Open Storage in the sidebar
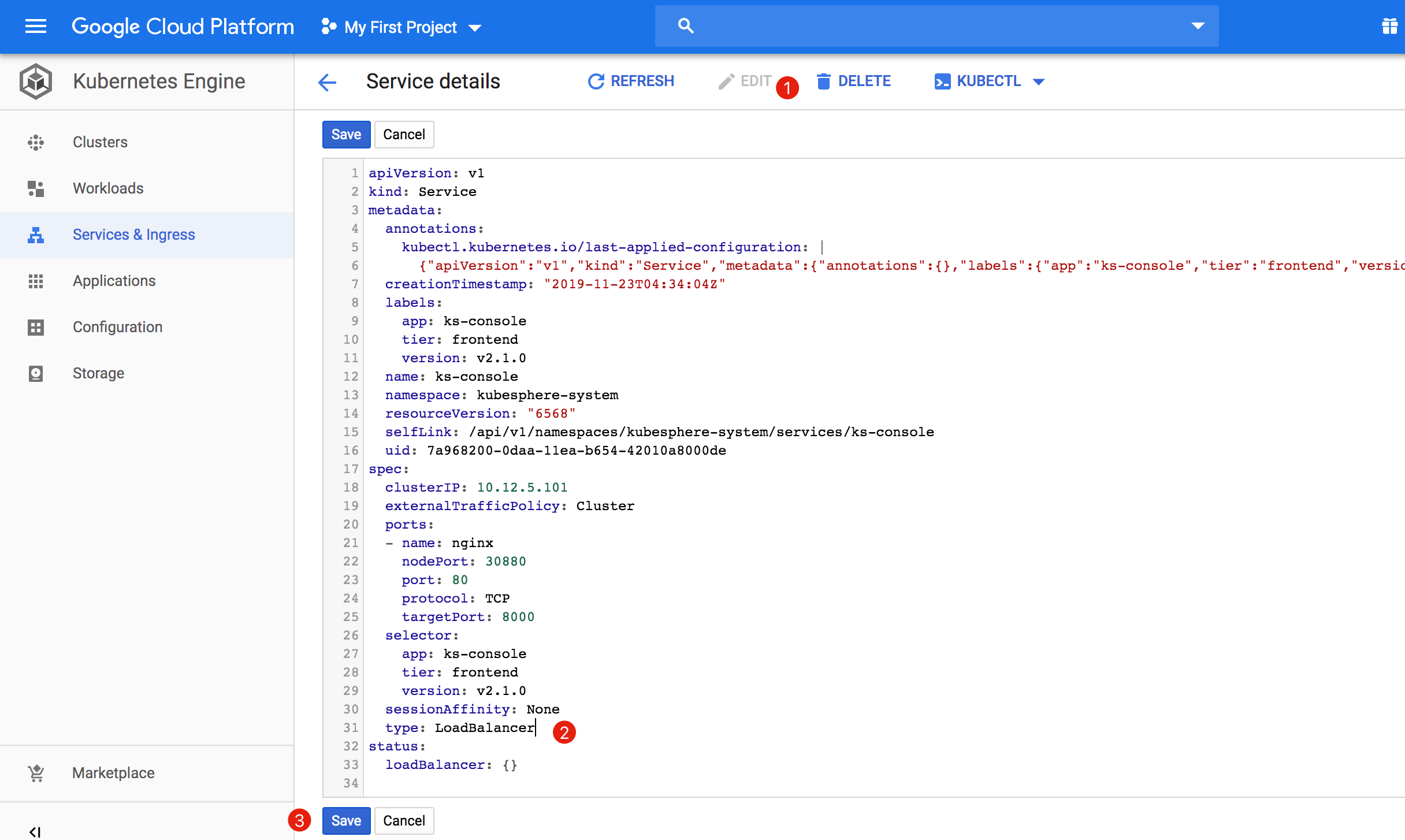Screen dimensions: 1405x840 98,373
